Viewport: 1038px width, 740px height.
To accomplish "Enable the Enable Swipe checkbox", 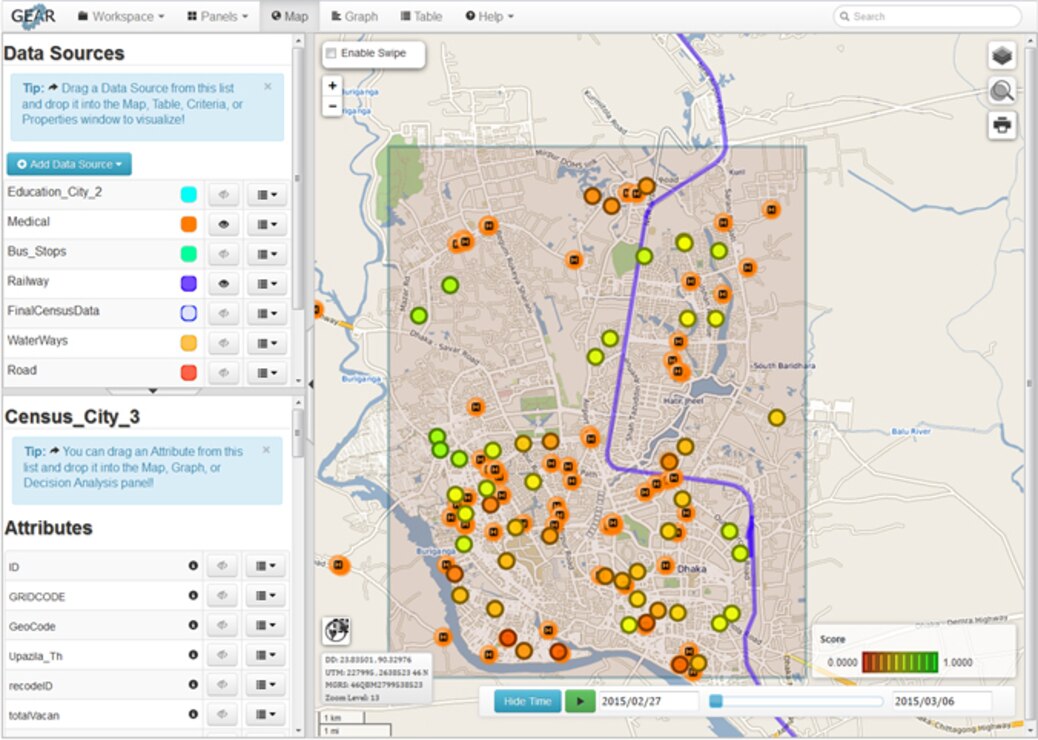I will click(x=331, y=55).
